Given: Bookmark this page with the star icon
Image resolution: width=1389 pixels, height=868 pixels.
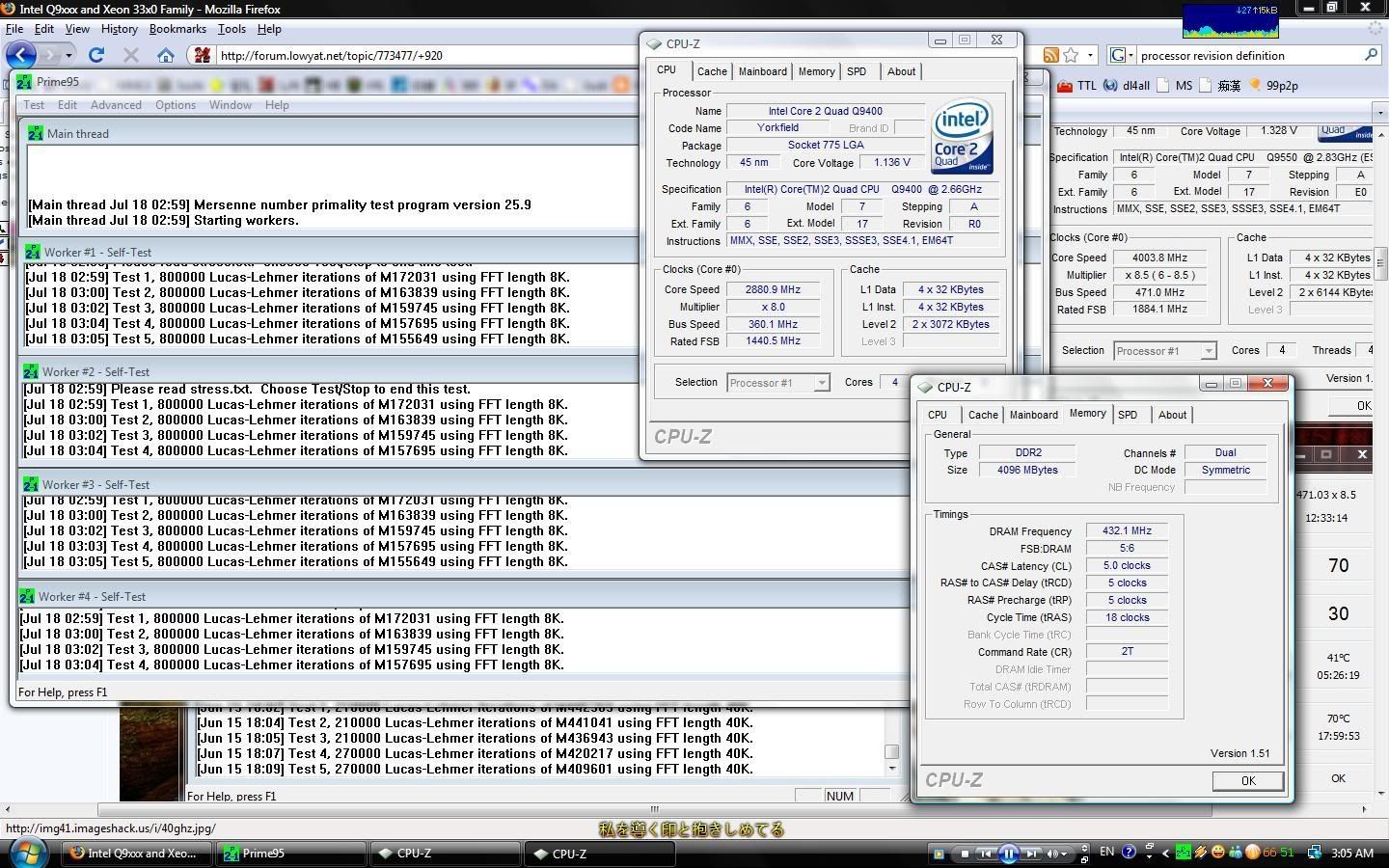Looking at the screenshot, I should pos(1071,55).
